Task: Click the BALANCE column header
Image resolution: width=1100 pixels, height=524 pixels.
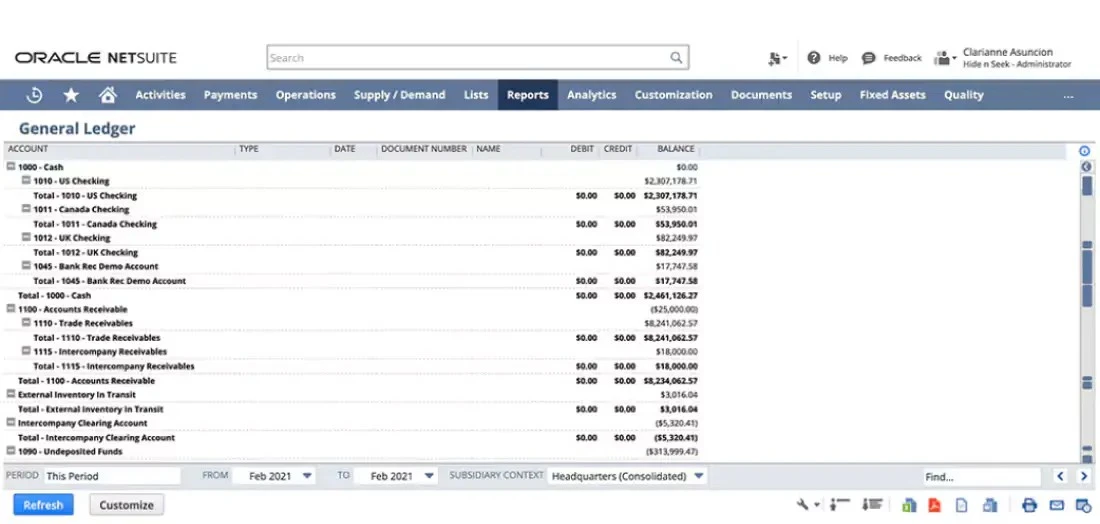Action: (676, 149)
